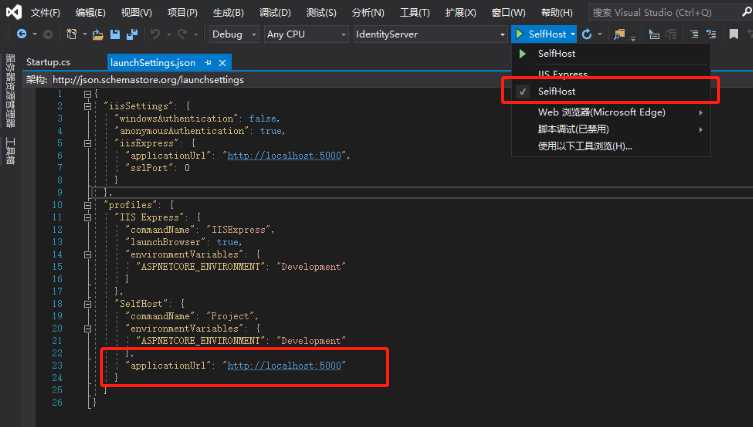The height and width of the screenshot is (427, 753).
Task: Open the new project dropdown arrow
Action: (x=85, y=35)
